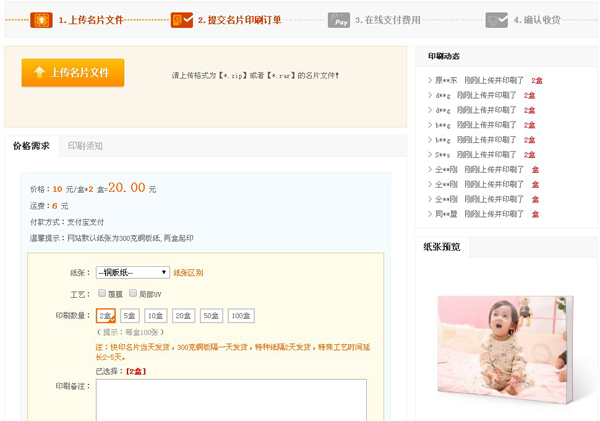Enable the 覆膜 checkbox
600x421 pixels.
[x=102, y=293]
